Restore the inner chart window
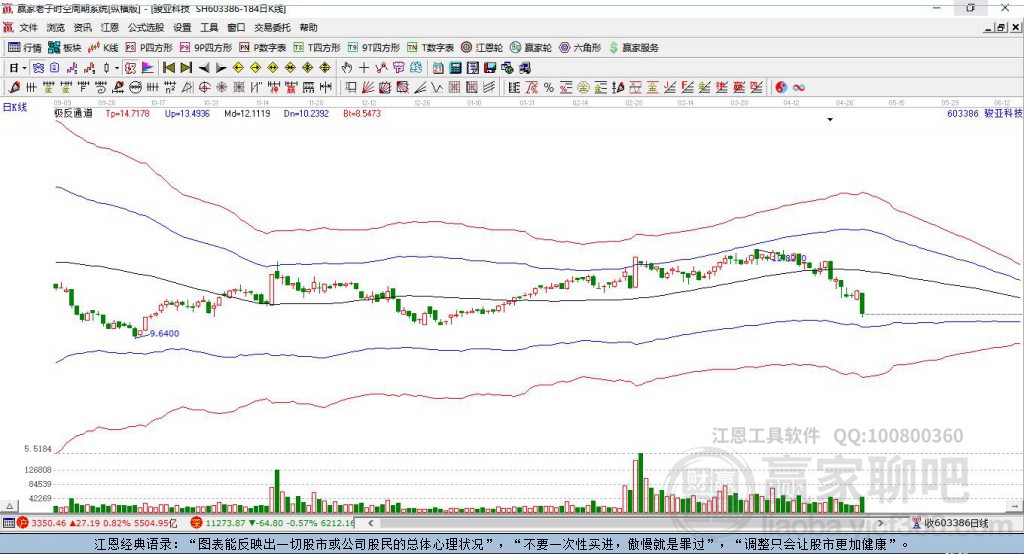The width and height of the screenshot is (1024, 554). 1001,27
